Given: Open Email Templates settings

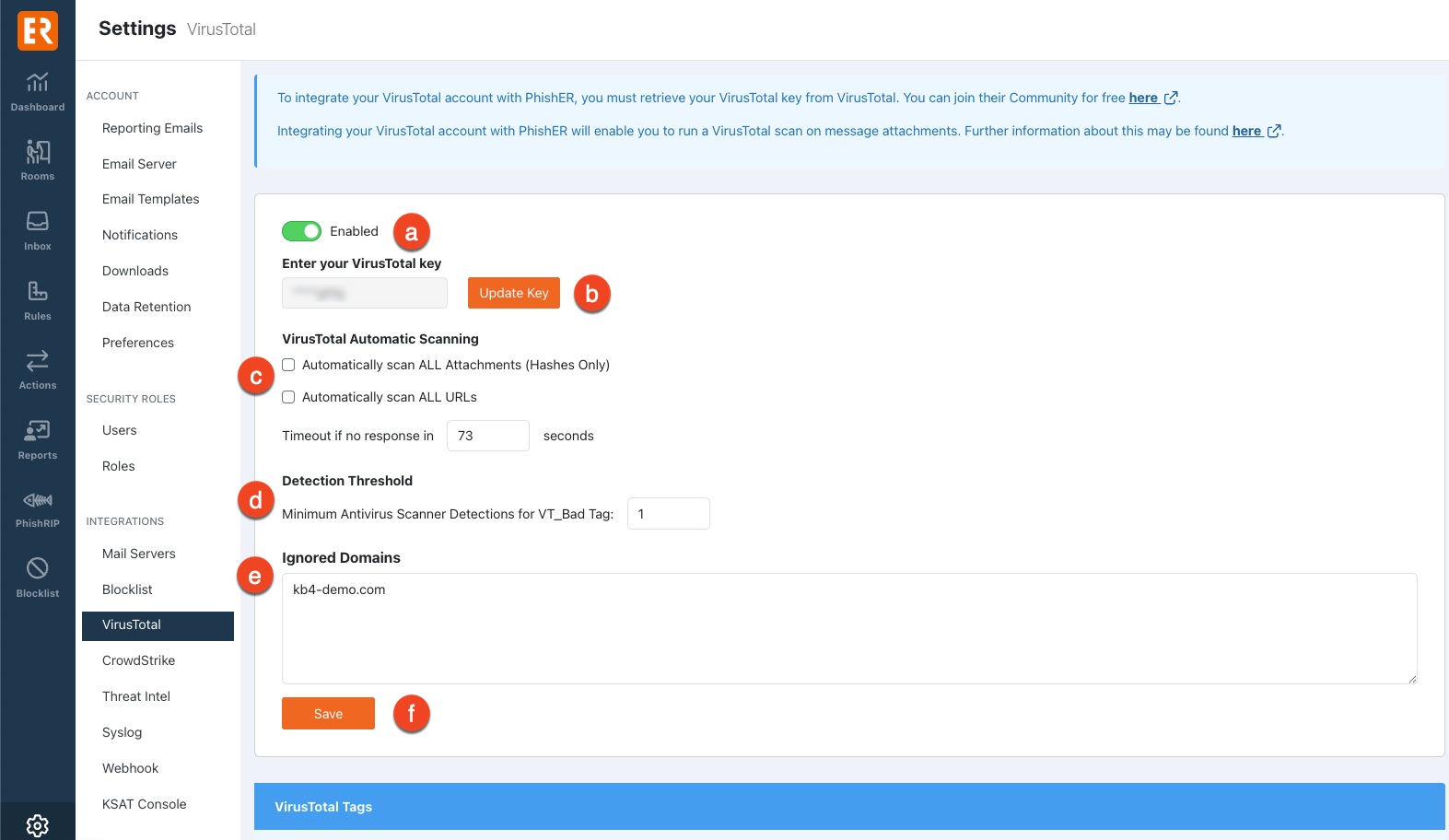Looking at the screenshot, I should [x=150, y=199].
